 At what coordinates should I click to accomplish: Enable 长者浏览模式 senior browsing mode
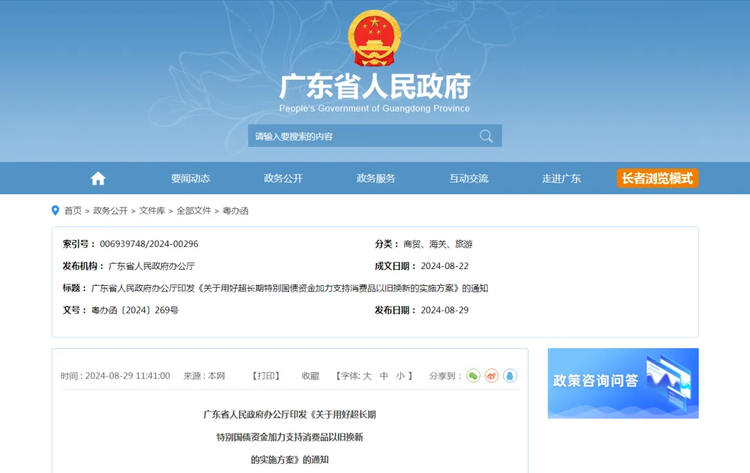(x=657, y=178)
